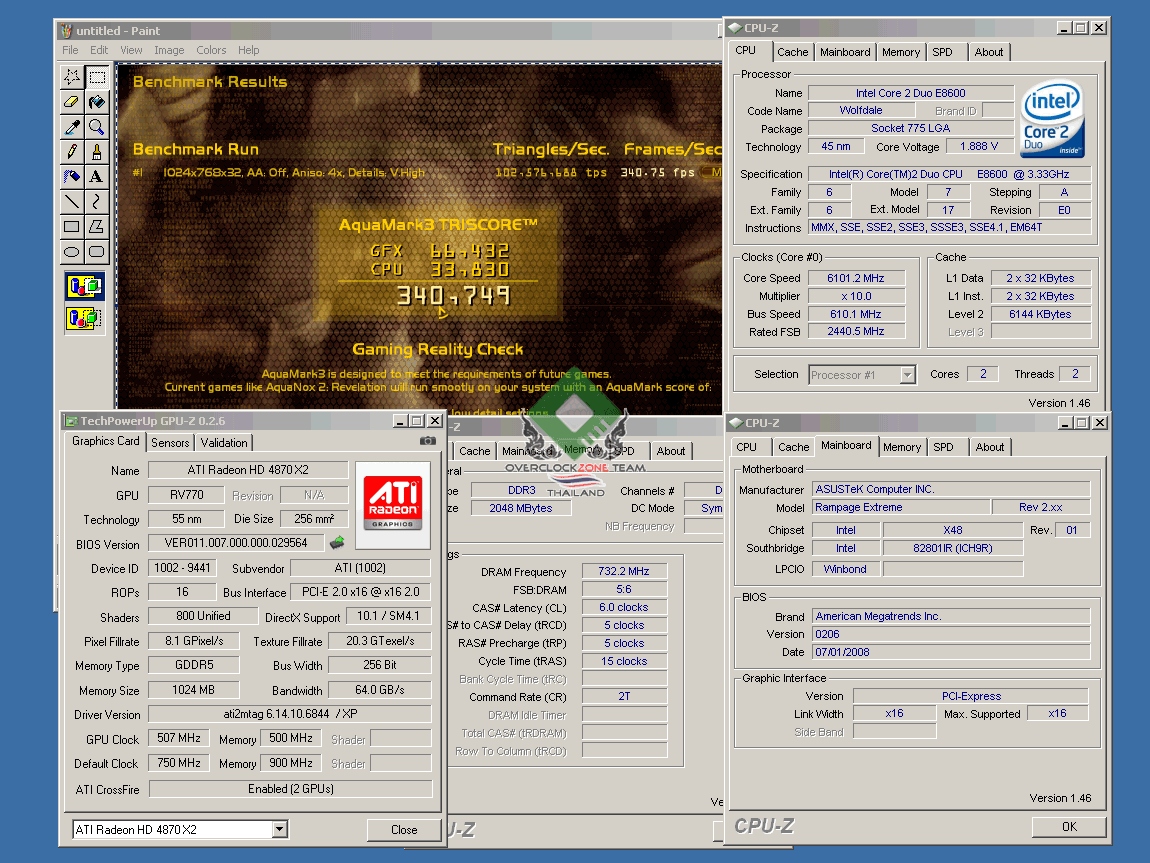The height and width of the screenshot is (863, 1150).
Task: Select the Ellipse shape tool
Action: click(x=72, y=251)
